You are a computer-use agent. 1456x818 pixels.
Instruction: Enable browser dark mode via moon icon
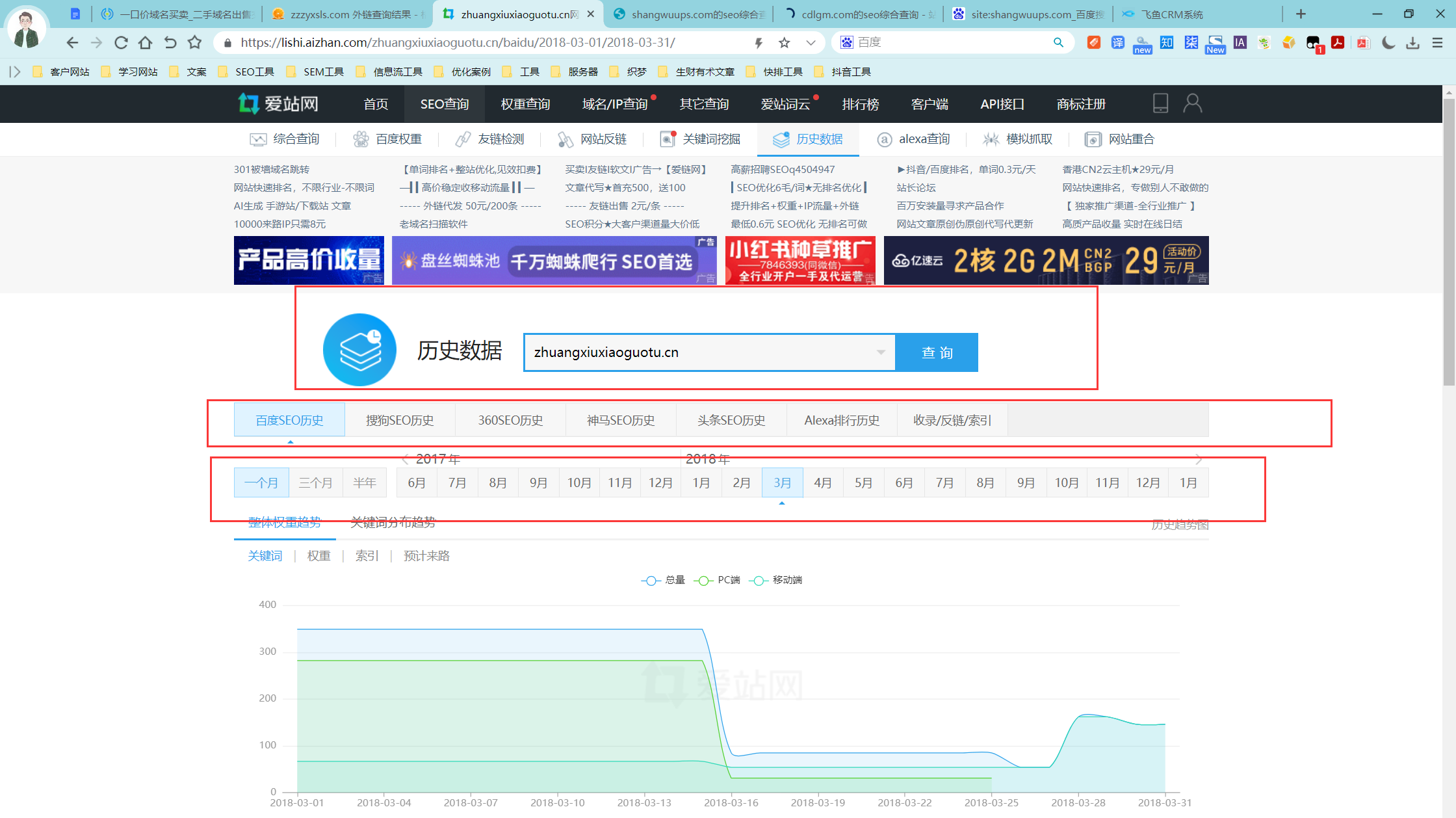point(1388,42)
